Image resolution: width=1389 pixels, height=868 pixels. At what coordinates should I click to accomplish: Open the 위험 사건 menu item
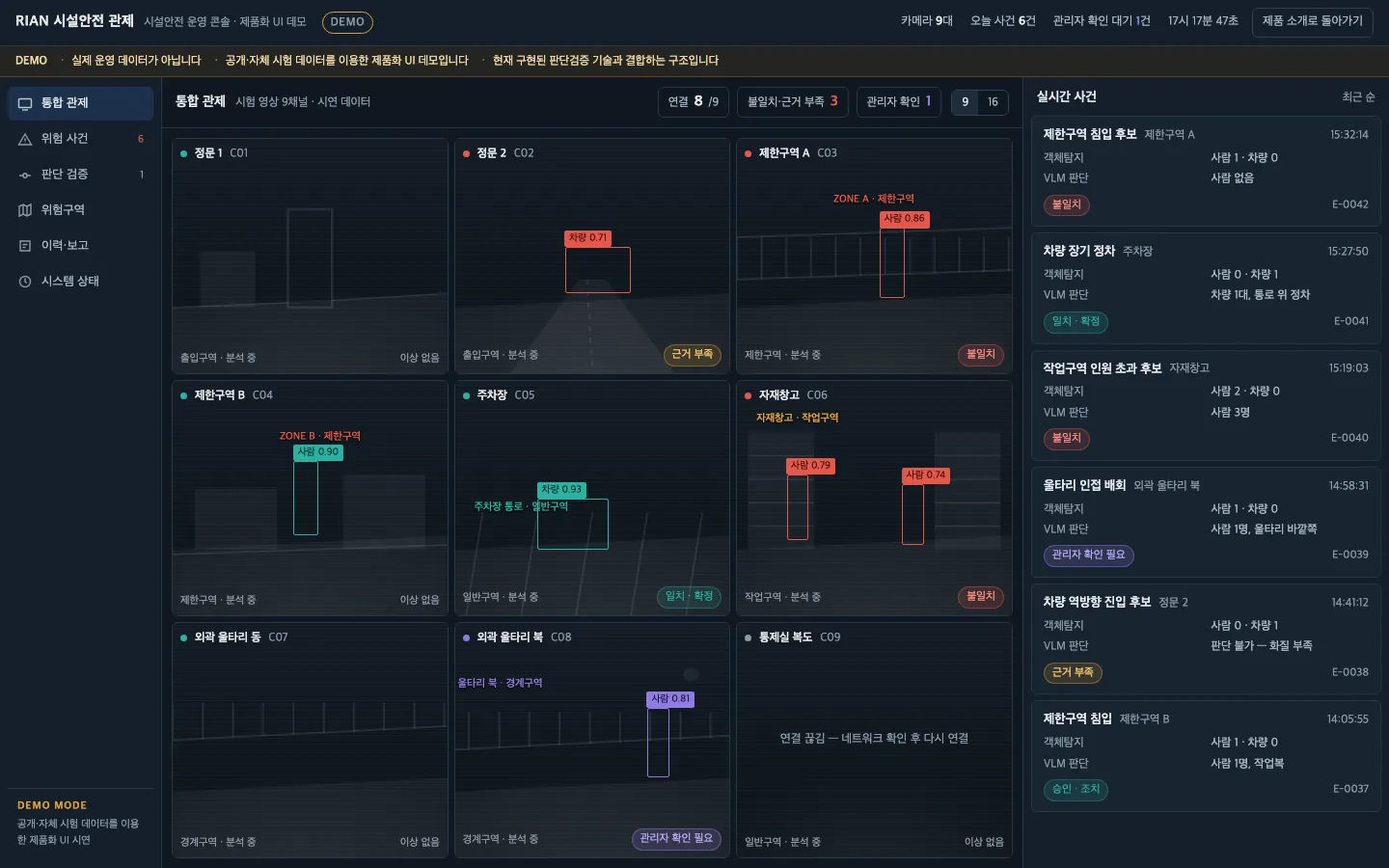point(80,139)
